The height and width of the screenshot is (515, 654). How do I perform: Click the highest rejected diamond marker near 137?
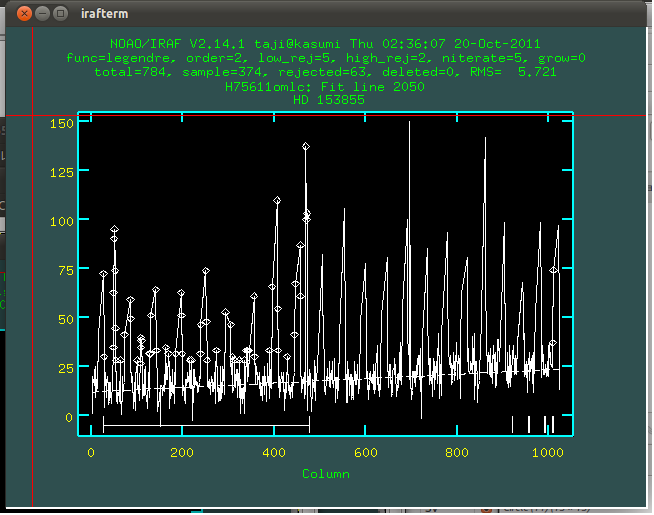(x=306, y=147)
